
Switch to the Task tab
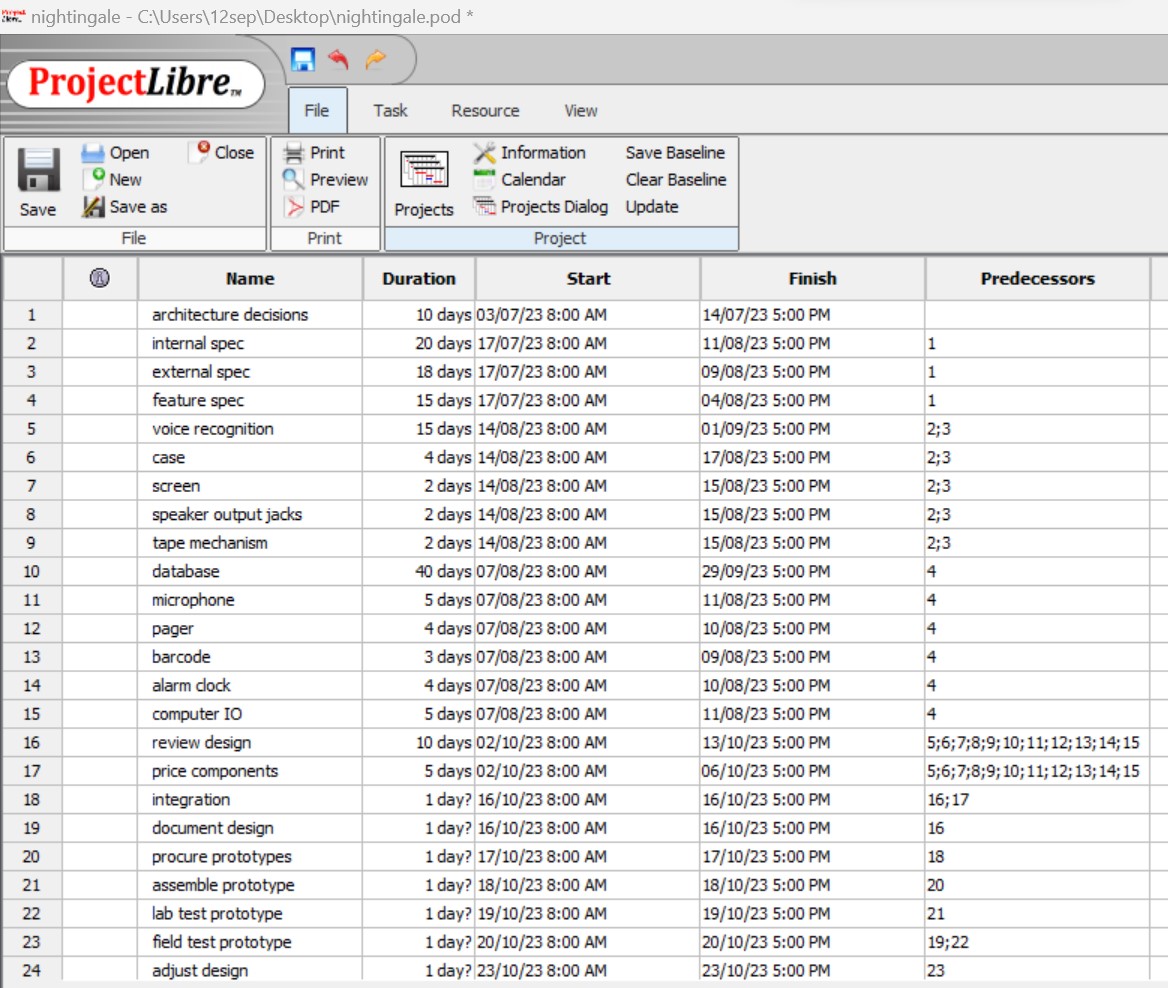pos(390,111)
